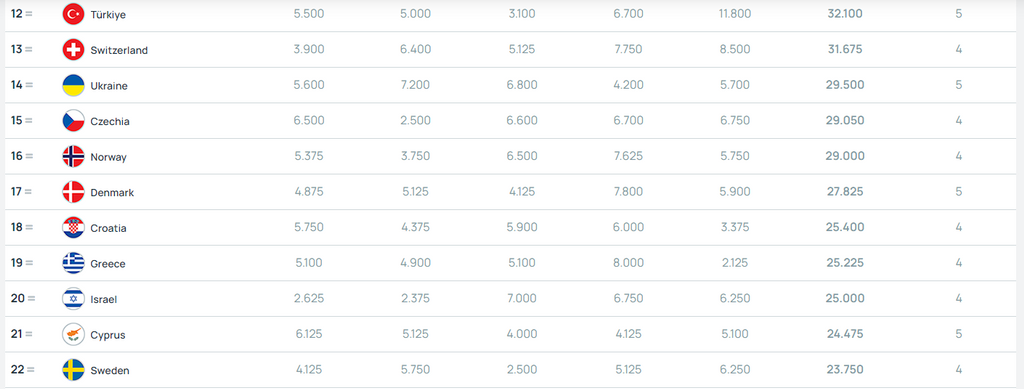This screenshot has width=1024, height=389.
Task: Open the Denmark country name link
Action: [112, 193]
